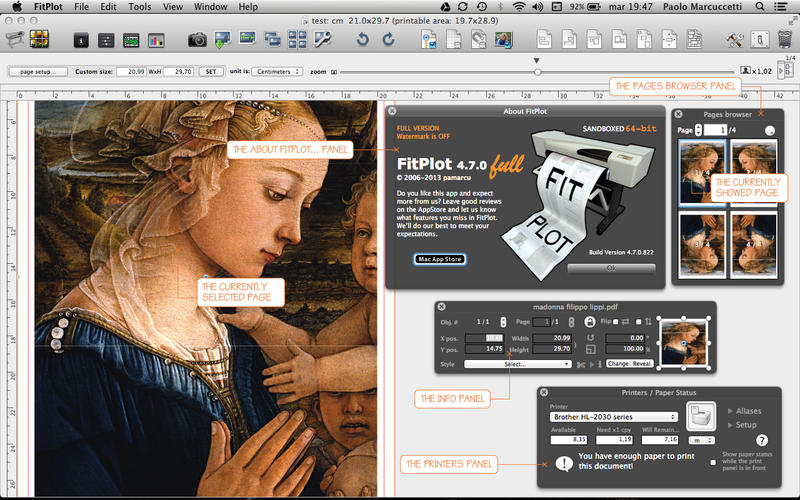Viewport: 800px width, 500px height.
Task: Click the question mark help icon
Action: [x=762, y=440]
